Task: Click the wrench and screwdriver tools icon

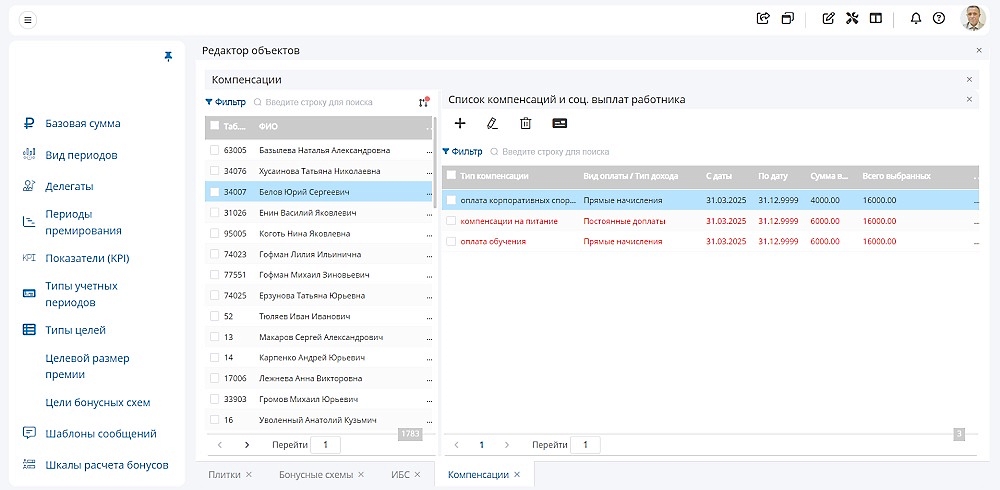Action: click(x=852, y=18)
